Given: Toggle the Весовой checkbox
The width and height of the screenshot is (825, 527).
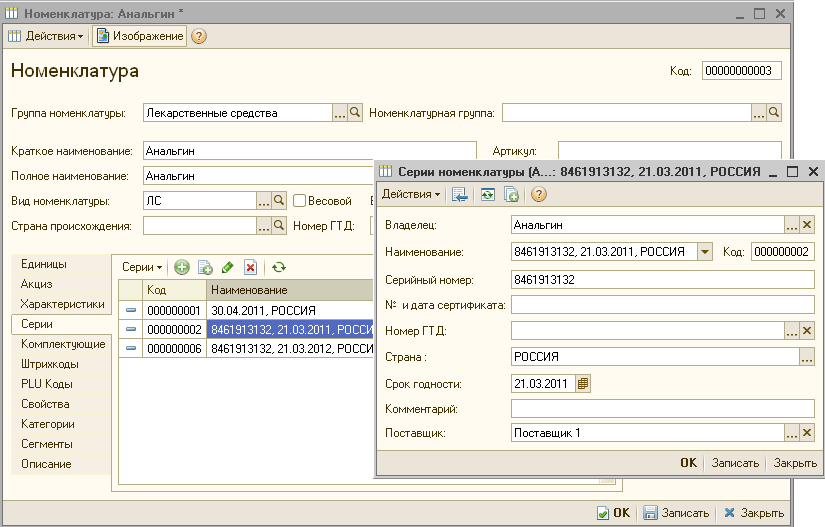Looking at the screenshot, I should pos(299,201).
